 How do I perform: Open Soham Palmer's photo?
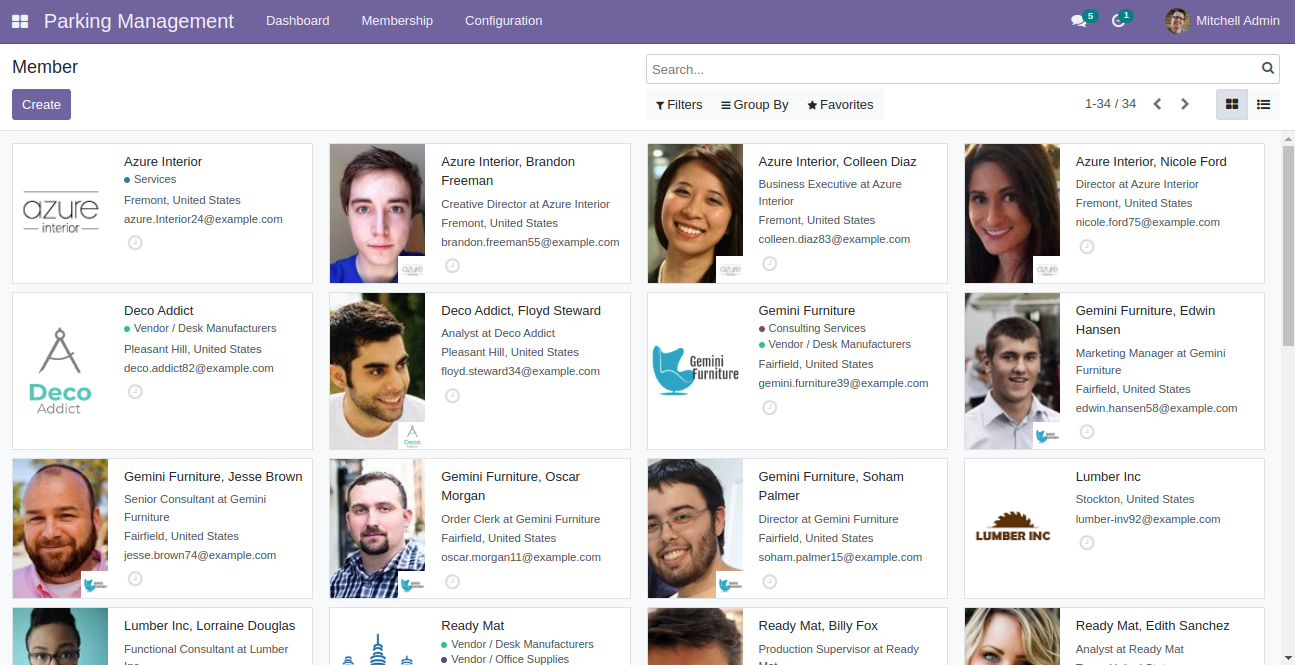(695, 529)
